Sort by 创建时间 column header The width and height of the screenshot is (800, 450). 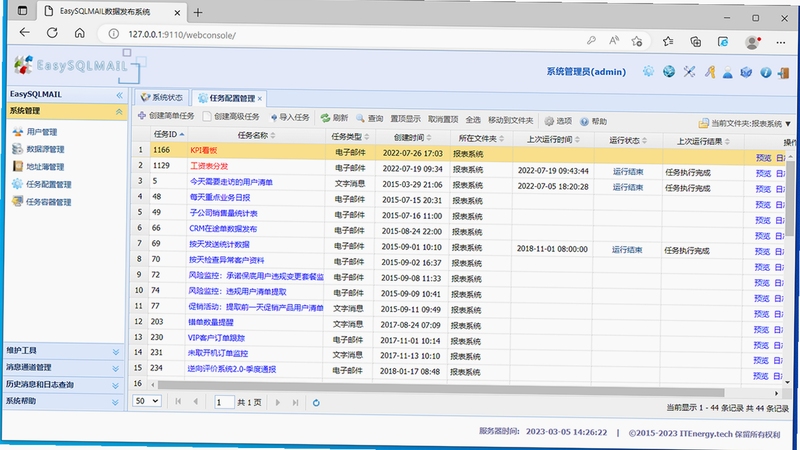click(412, 137)
